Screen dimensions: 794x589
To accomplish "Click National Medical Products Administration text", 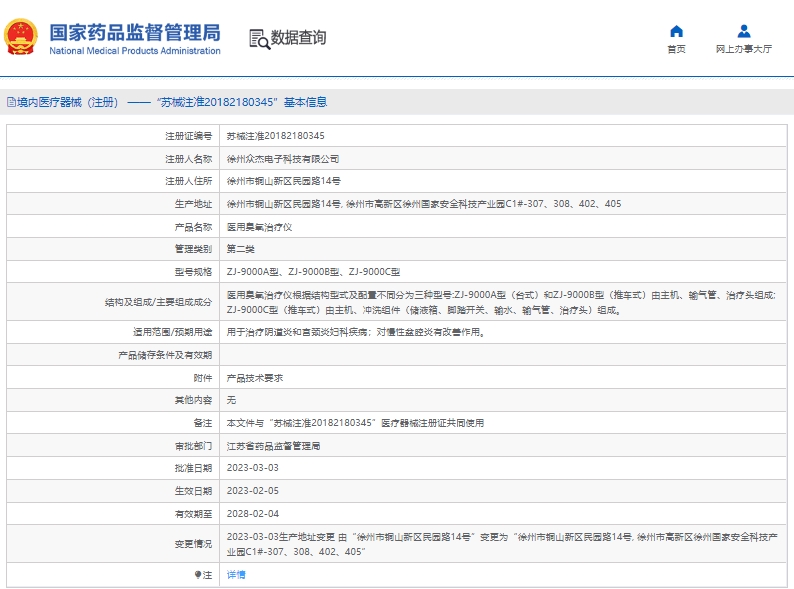I will click(x=135, y=51).
